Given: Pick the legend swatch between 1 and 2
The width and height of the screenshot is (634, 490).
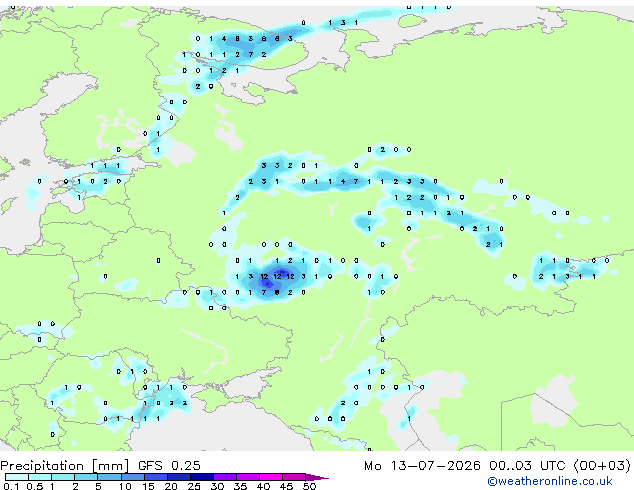Looking at the screenshot, I should click(x=63, y=477).
